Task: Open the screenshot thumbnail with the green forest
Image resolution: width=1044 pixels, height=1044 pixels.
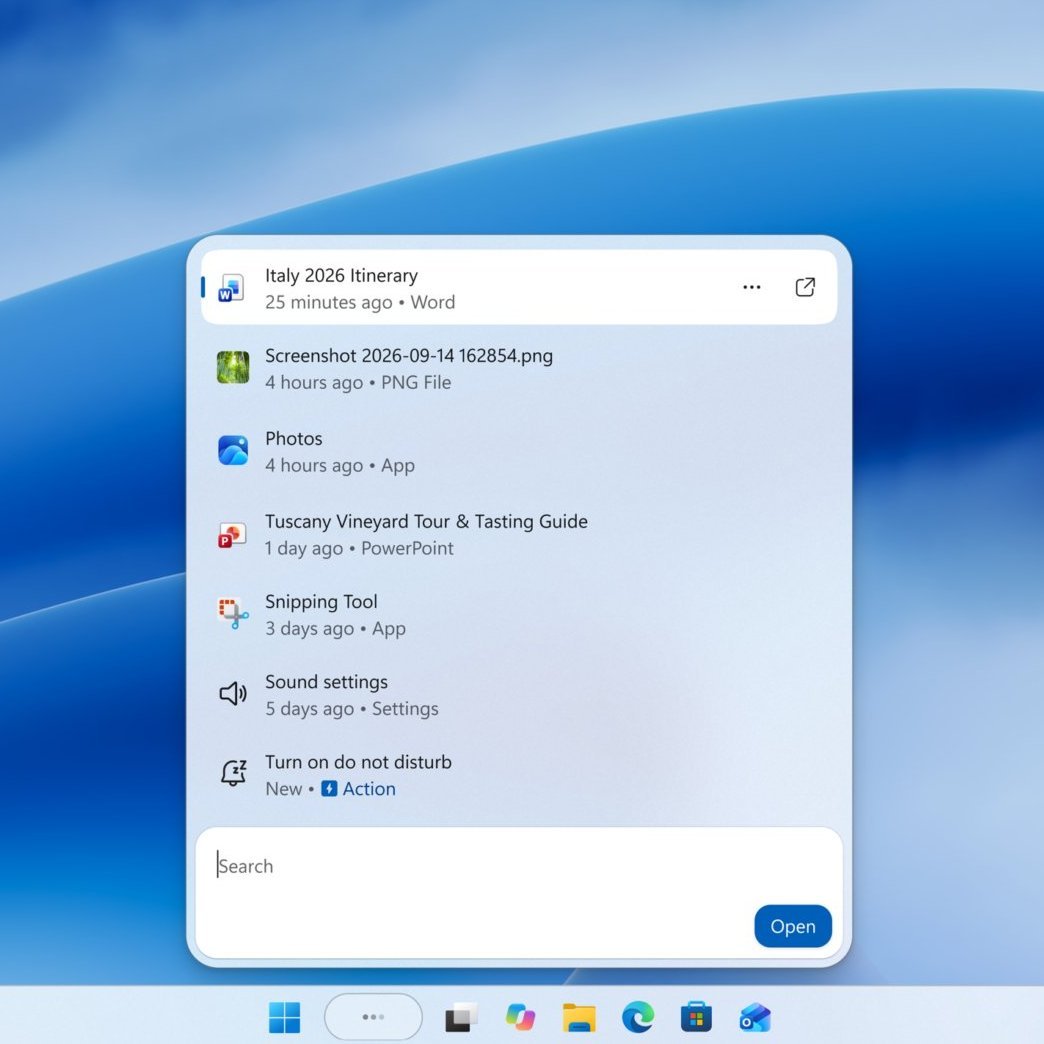Action: pyautogui.click(x=233, y=368)
